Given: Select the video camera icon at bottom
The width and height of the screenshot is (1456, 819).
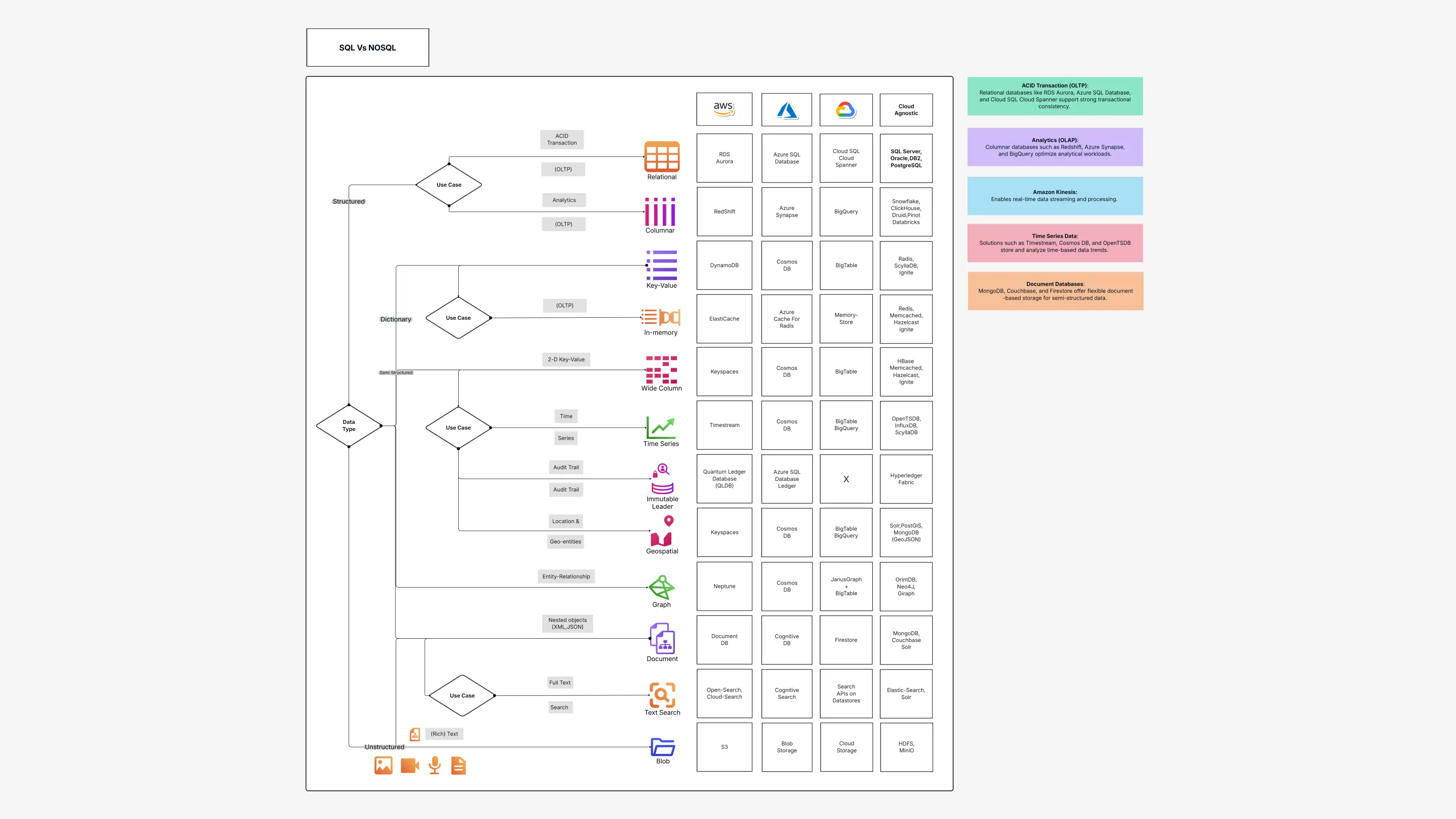Looking at the screenshot, I should (x=409, y=766).
